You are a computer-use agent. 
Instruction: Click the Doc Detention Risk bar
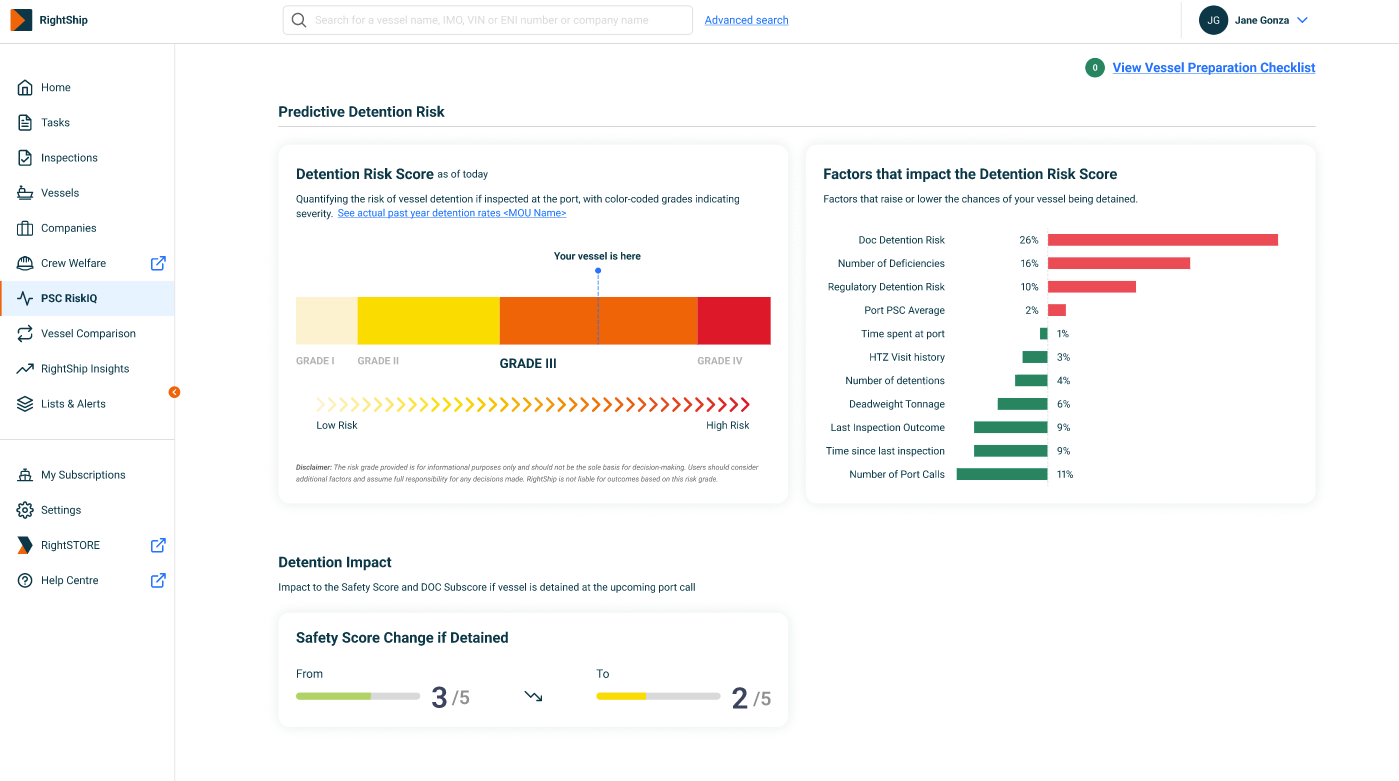[1163, 240]
